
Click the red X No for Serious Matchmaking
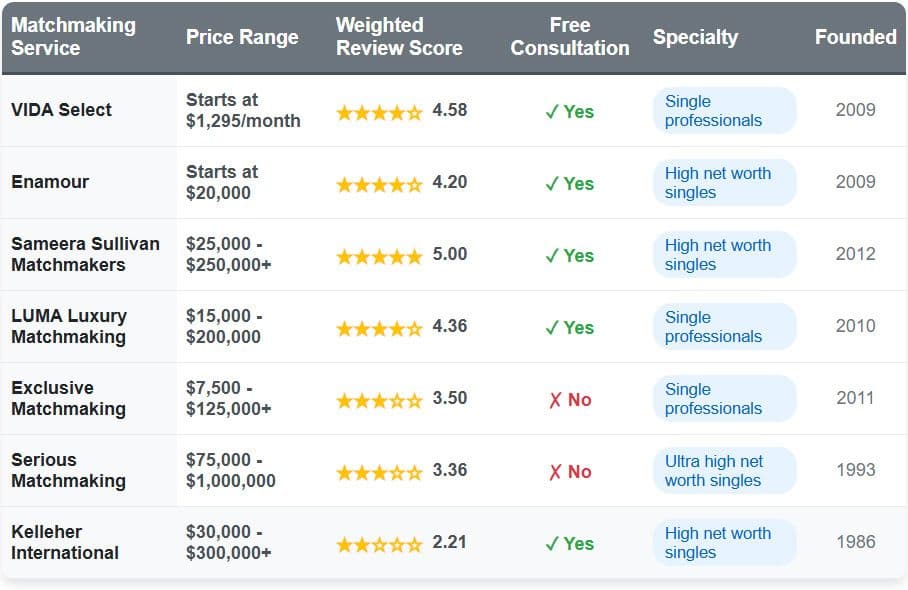pyautogui.click(x=570, y=472)
